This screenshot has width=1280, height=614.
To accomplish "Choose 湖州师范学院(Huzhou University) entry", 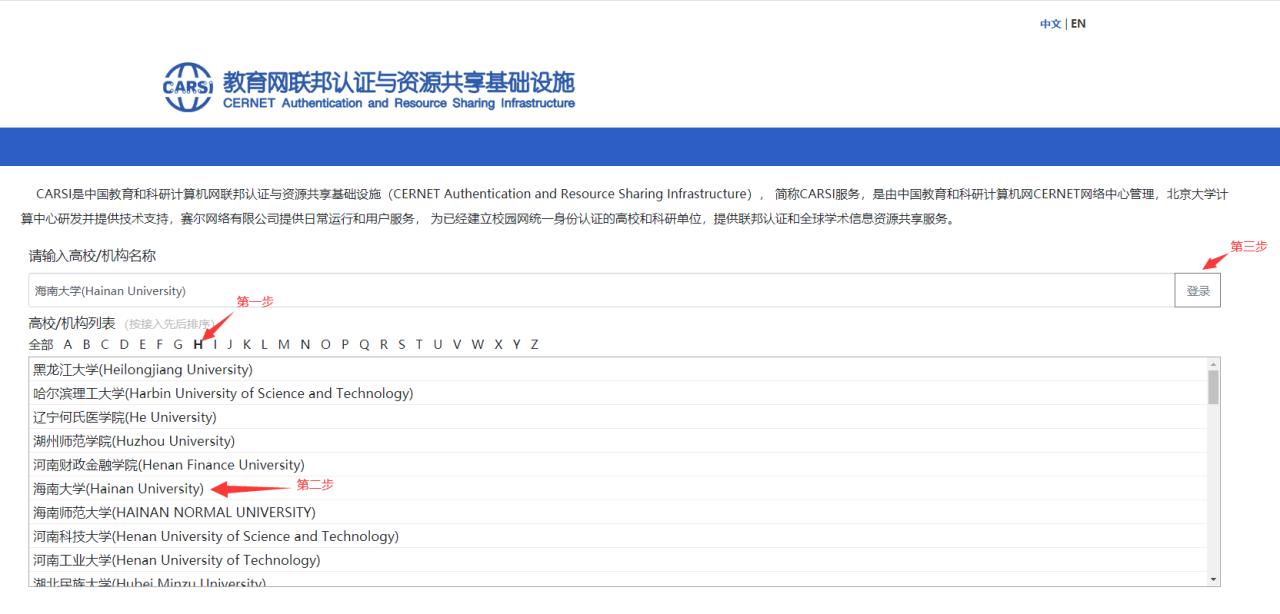I will click(x=130, y=441).
